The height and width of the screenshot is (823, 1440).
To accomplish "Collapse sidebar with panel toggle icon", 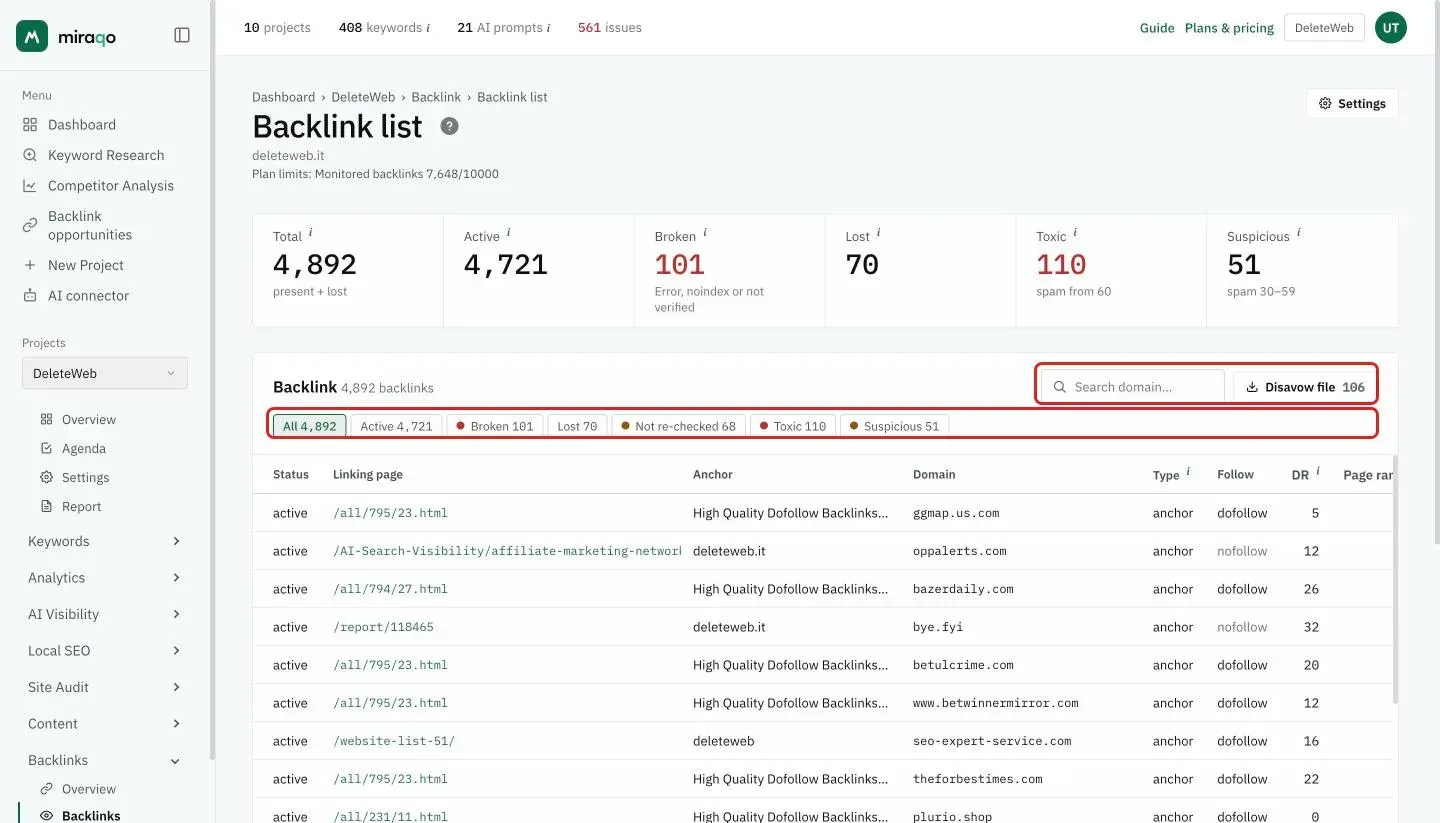I will tap(182, 35).
